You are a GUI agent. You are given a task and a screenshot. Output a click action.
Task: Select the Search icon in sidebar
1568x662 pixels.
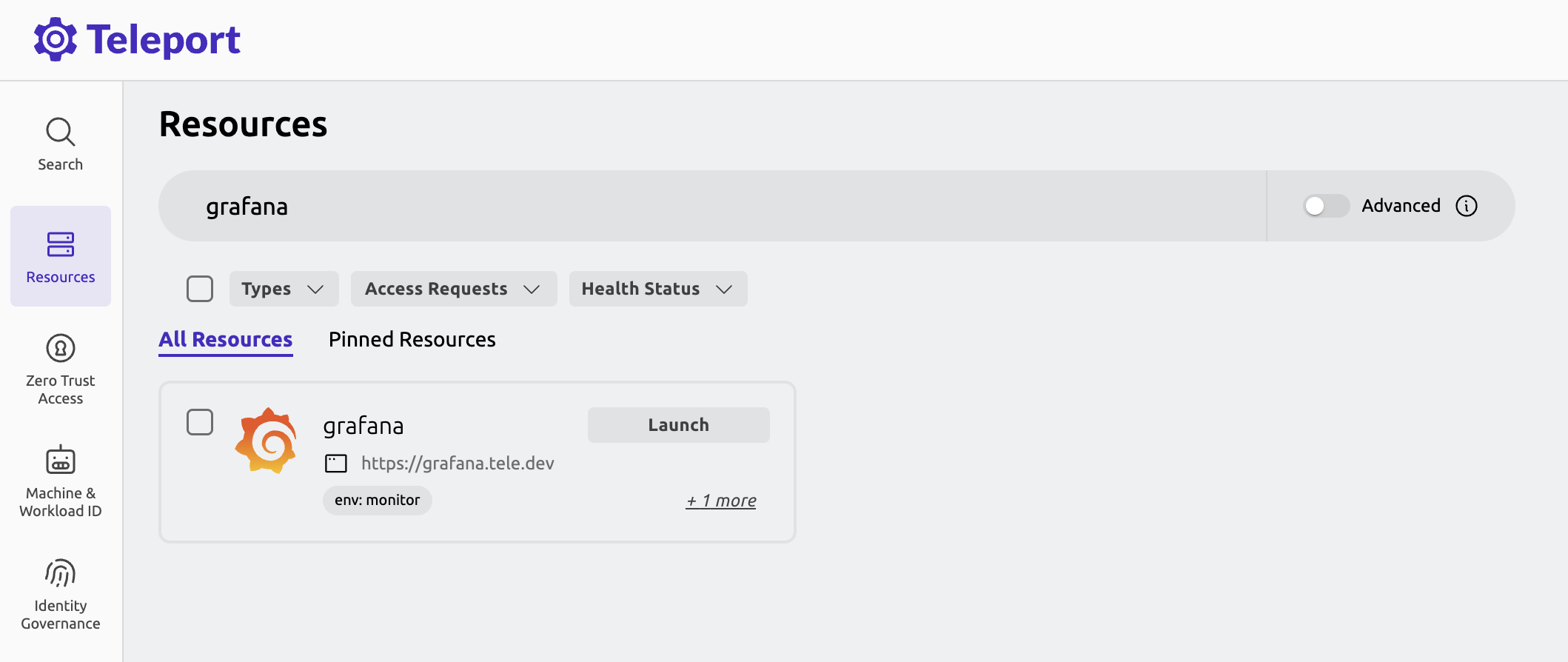click(x=60, y=142)
